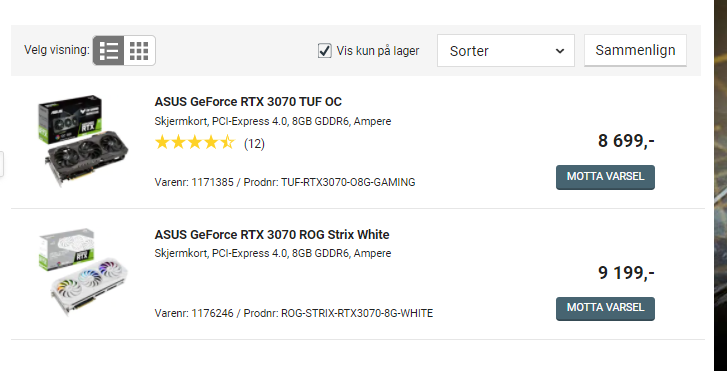The width and height of the screenshot is (727, 371).
Task: Click MOTTA VARSEL for the 8 699,- card
Action: click(x=605, y=177)
